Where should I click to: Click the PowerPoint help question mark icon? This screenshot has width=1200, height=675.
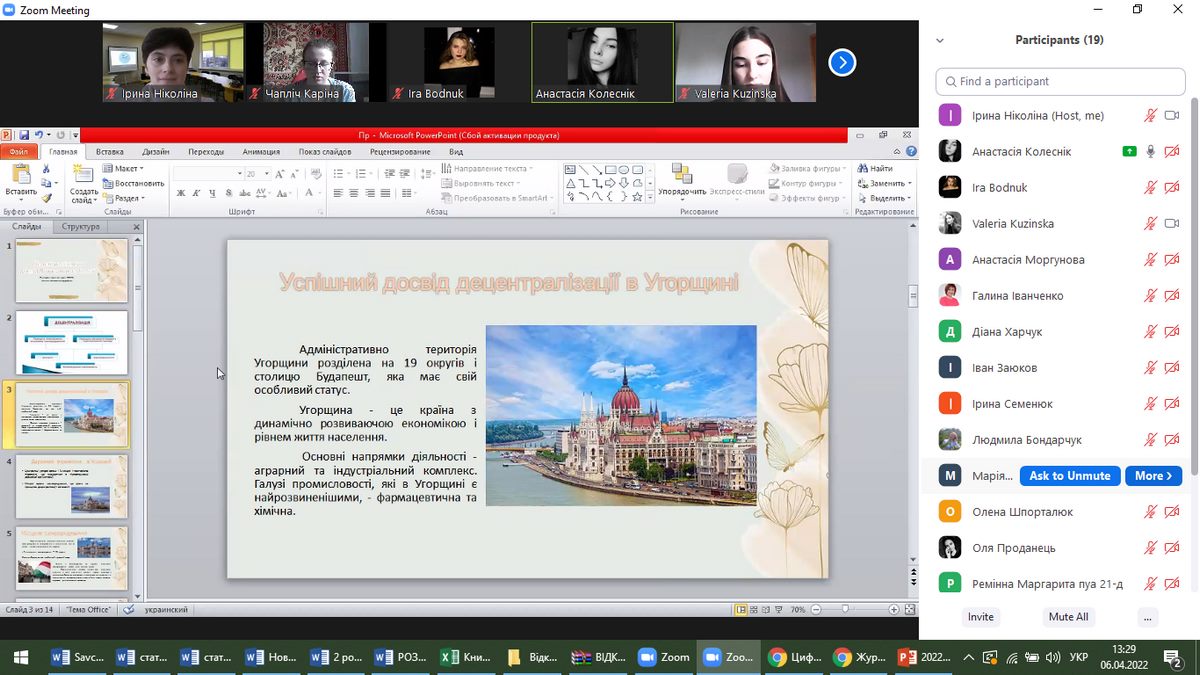coord(911,152)
